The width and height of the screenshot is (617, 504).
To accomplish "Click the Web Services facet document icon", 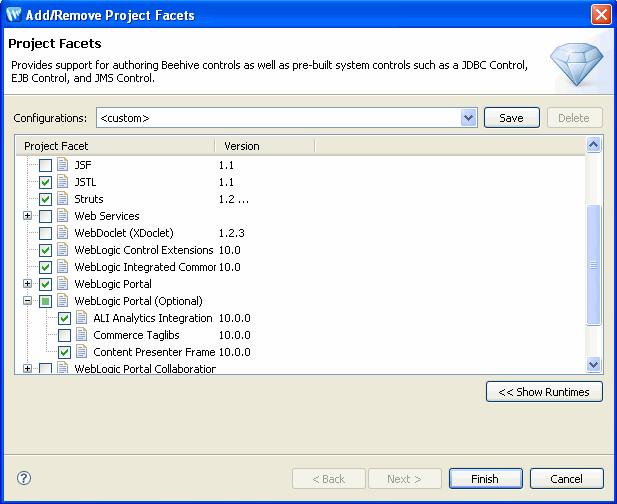I will [x=62, y=215].
